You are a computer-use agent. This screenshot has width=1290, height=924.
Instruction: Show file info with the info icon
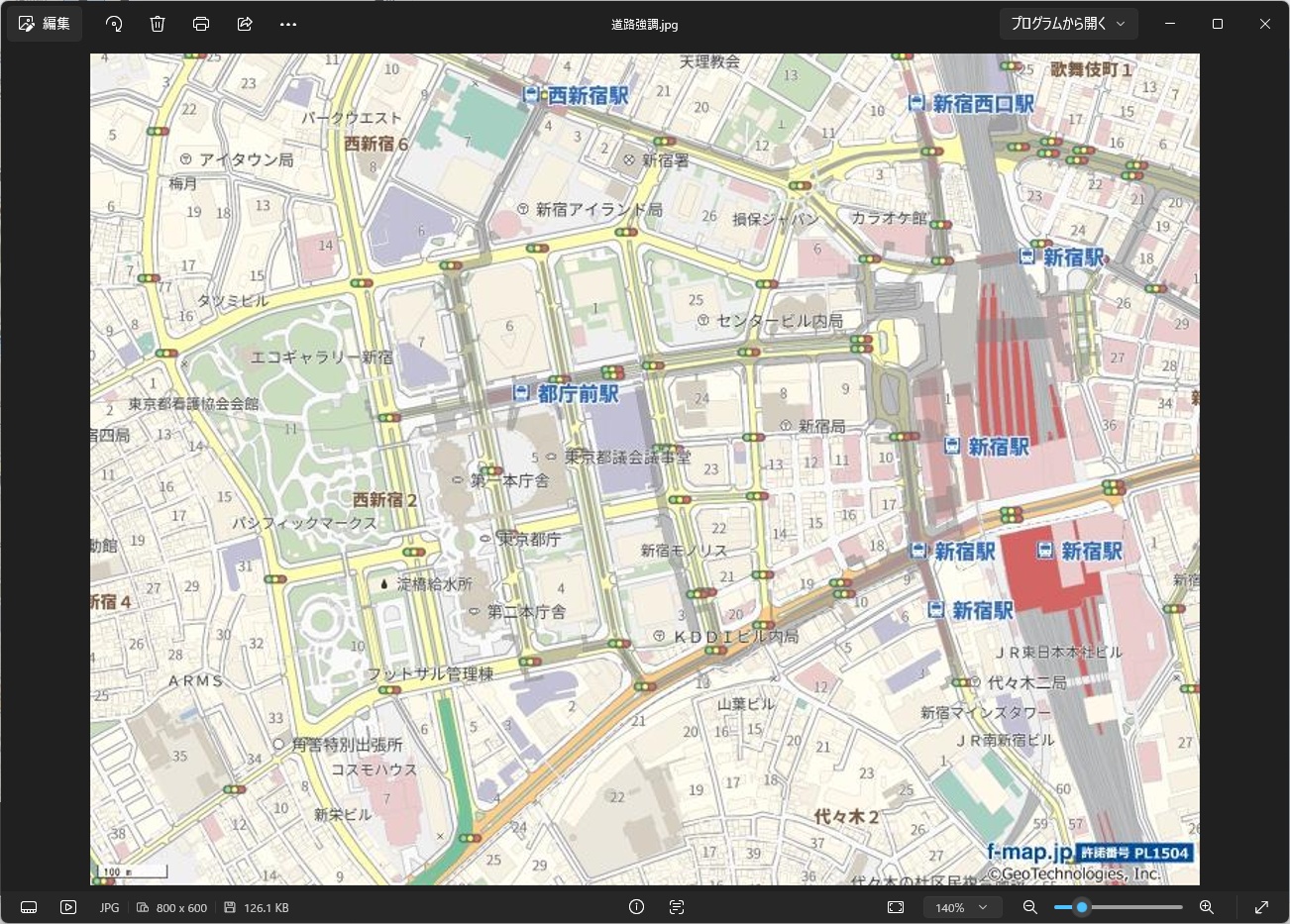click(x=637, y=907)
